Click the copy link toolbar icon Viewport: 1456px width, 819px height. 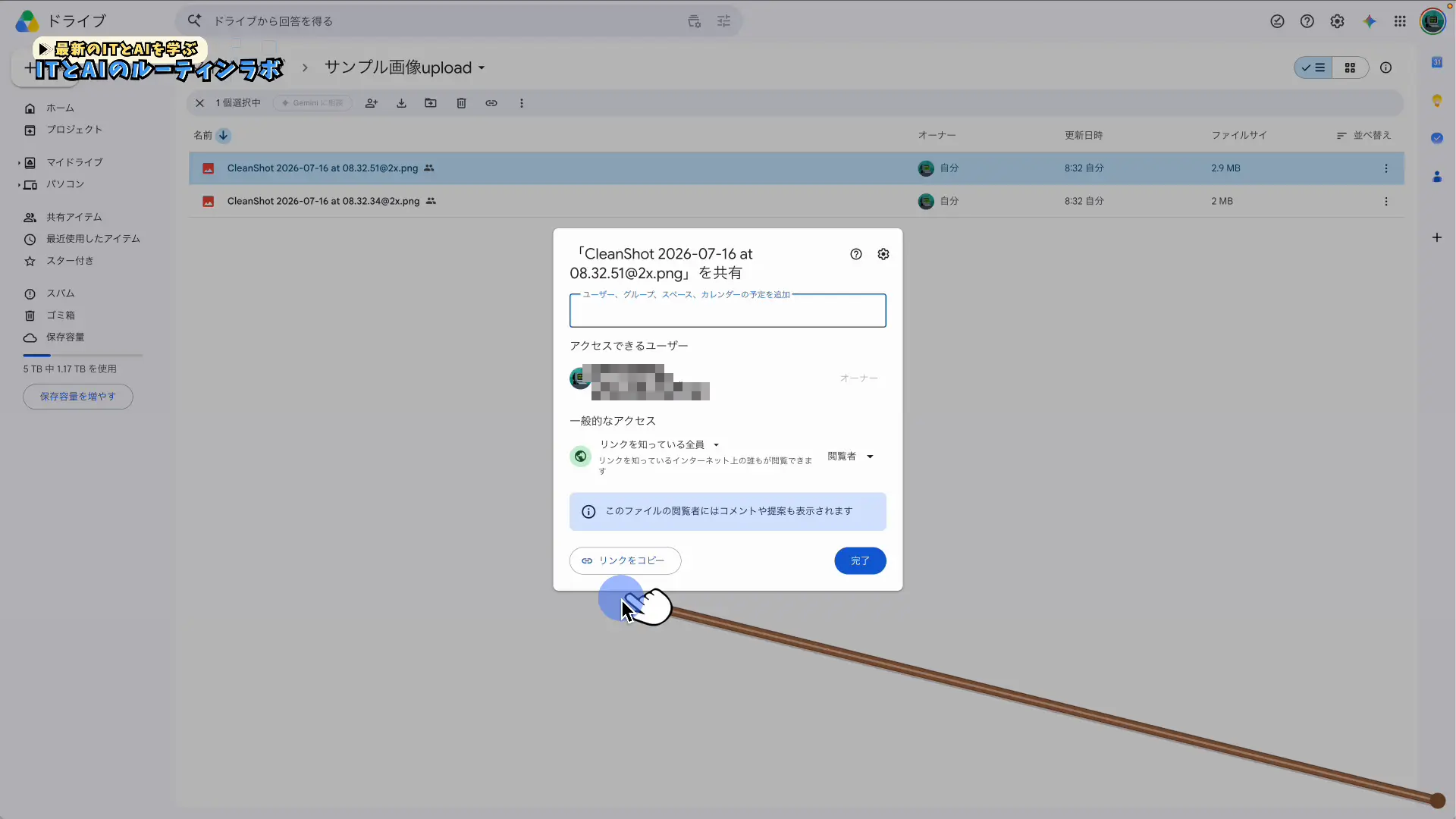pyautogui.click(x=491, y=103)
